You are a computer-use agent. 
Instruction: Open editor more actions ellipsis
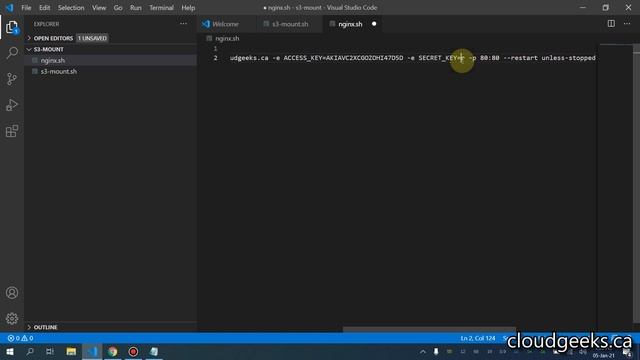tap(627, 24)
